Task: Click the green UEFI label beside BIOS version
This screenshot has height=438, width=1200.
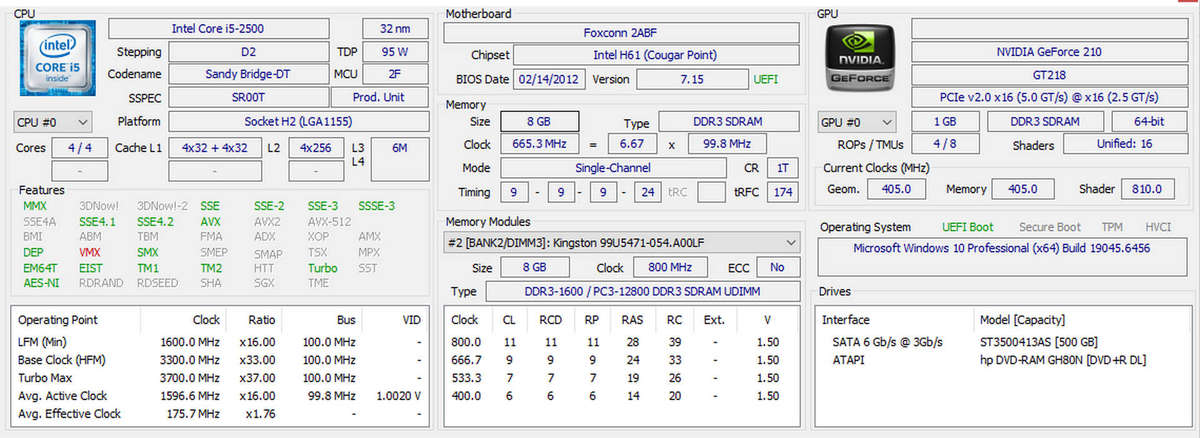Action: pos(765,79)
